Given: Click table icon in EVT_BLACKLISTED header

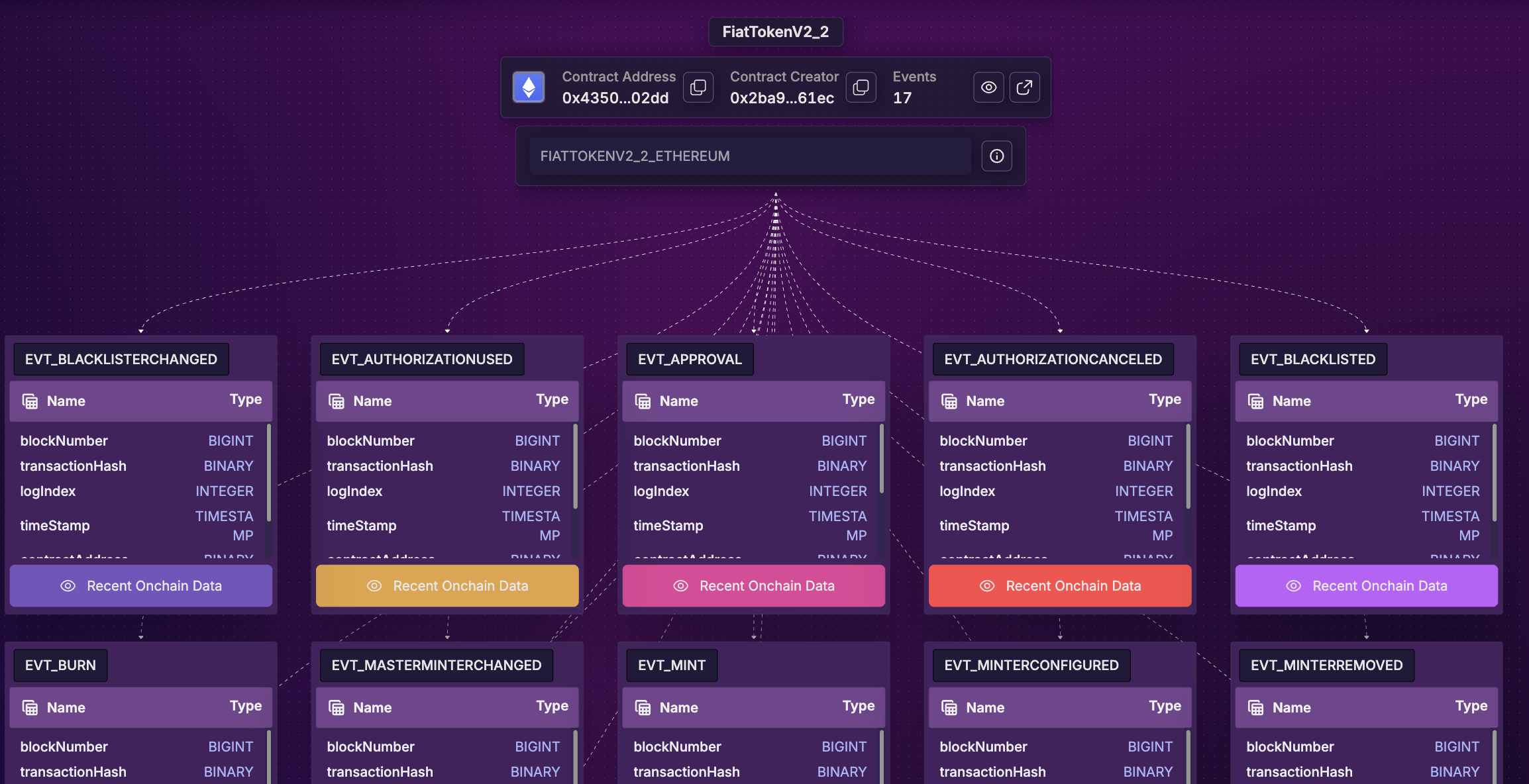Looking at the screenshot, I should tap(1255, 401).
